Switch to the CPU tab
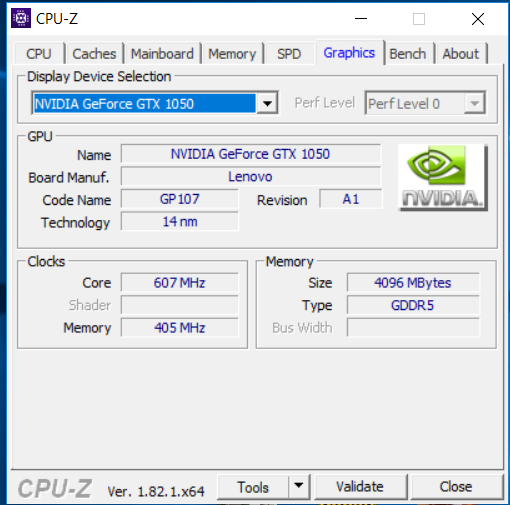This screenshot has width=510, height=505. coord(39,54)
